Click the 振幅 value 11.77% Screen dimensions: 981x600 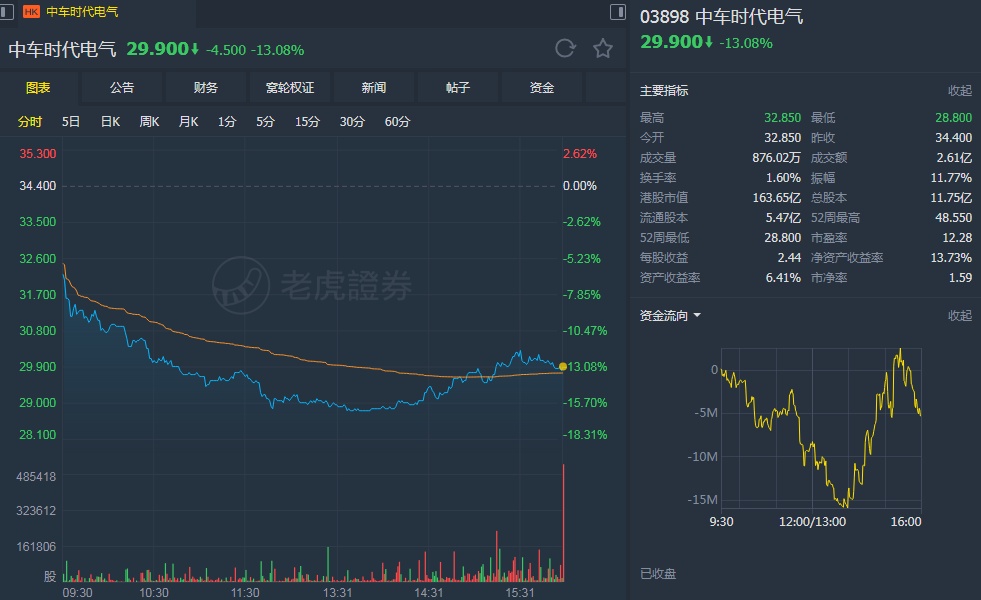pyautogui.click(x=951, y=178)
